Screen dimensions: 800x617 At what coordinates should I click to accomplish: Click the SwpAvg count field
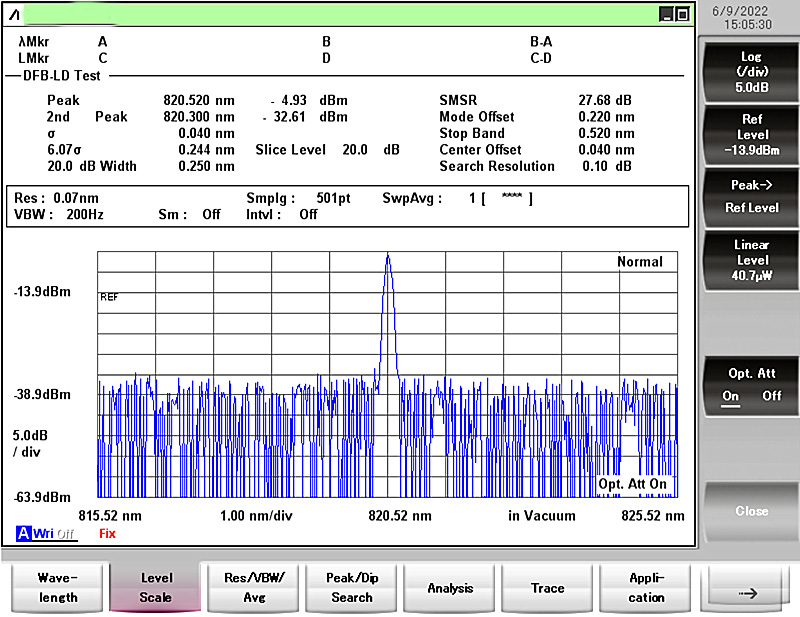pyautogui.click(x=501, y=198)
